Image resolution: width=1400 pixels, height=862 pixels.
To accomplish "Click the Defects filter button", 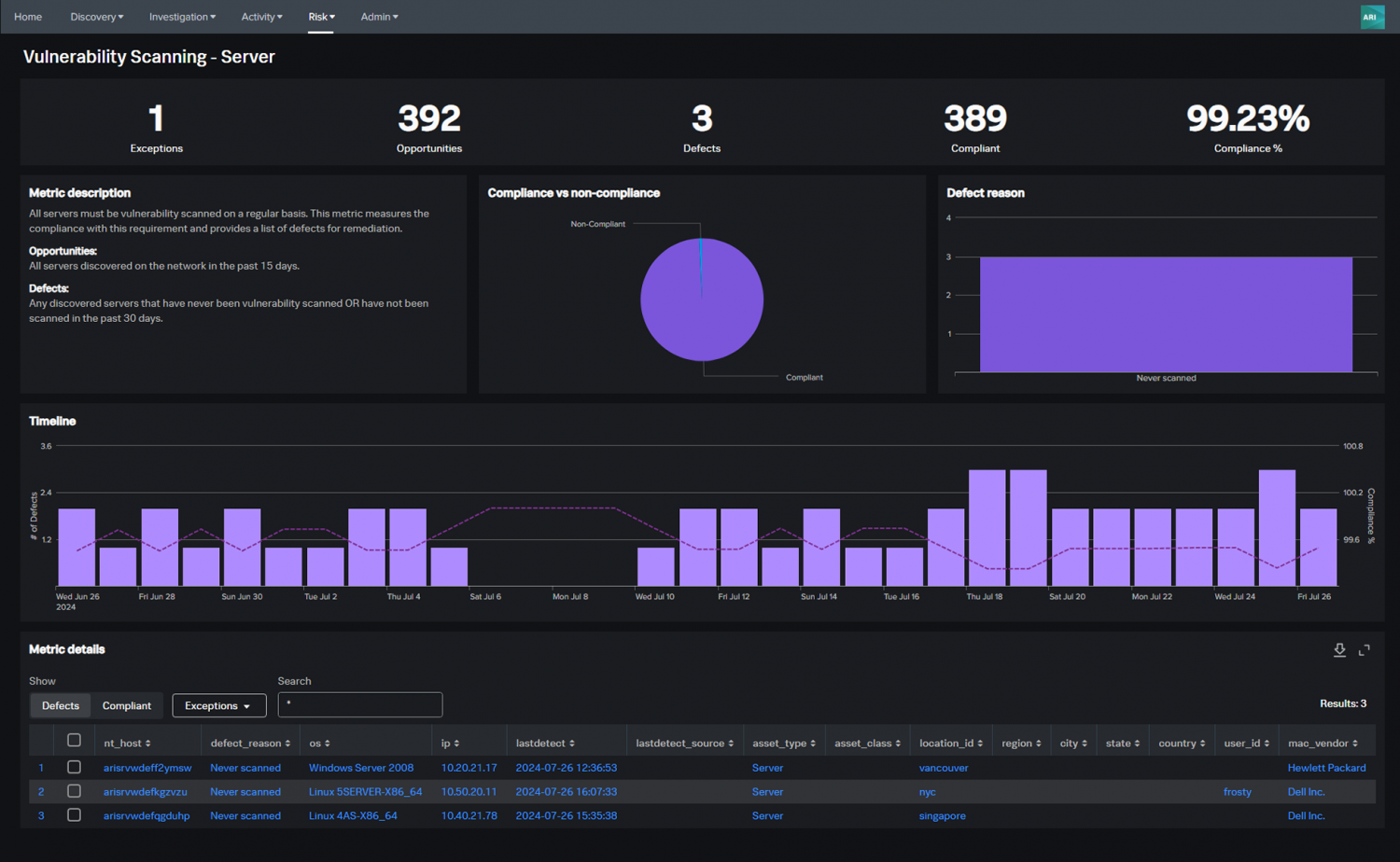I will (60, 705).
